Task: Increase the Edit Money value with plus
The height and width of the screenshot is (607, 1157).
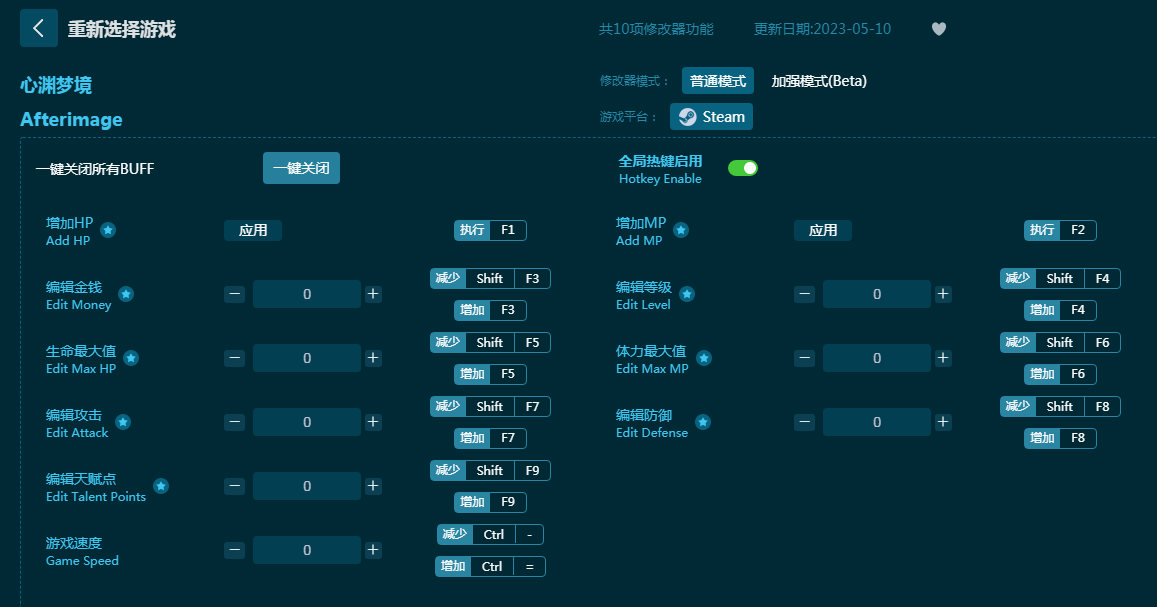Action: 373,294
